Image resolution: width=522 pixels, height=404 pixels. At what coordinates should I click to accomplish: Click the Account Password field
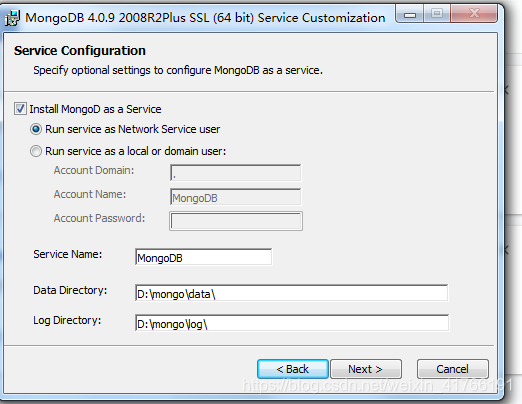tap(236, 221)
